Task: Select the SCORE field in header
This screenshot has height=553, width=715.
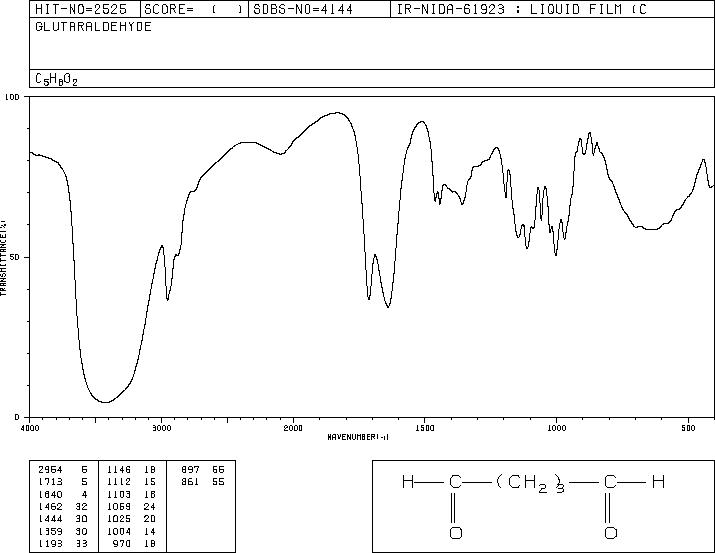Action: pyautogui.click(x=194, y=10)
